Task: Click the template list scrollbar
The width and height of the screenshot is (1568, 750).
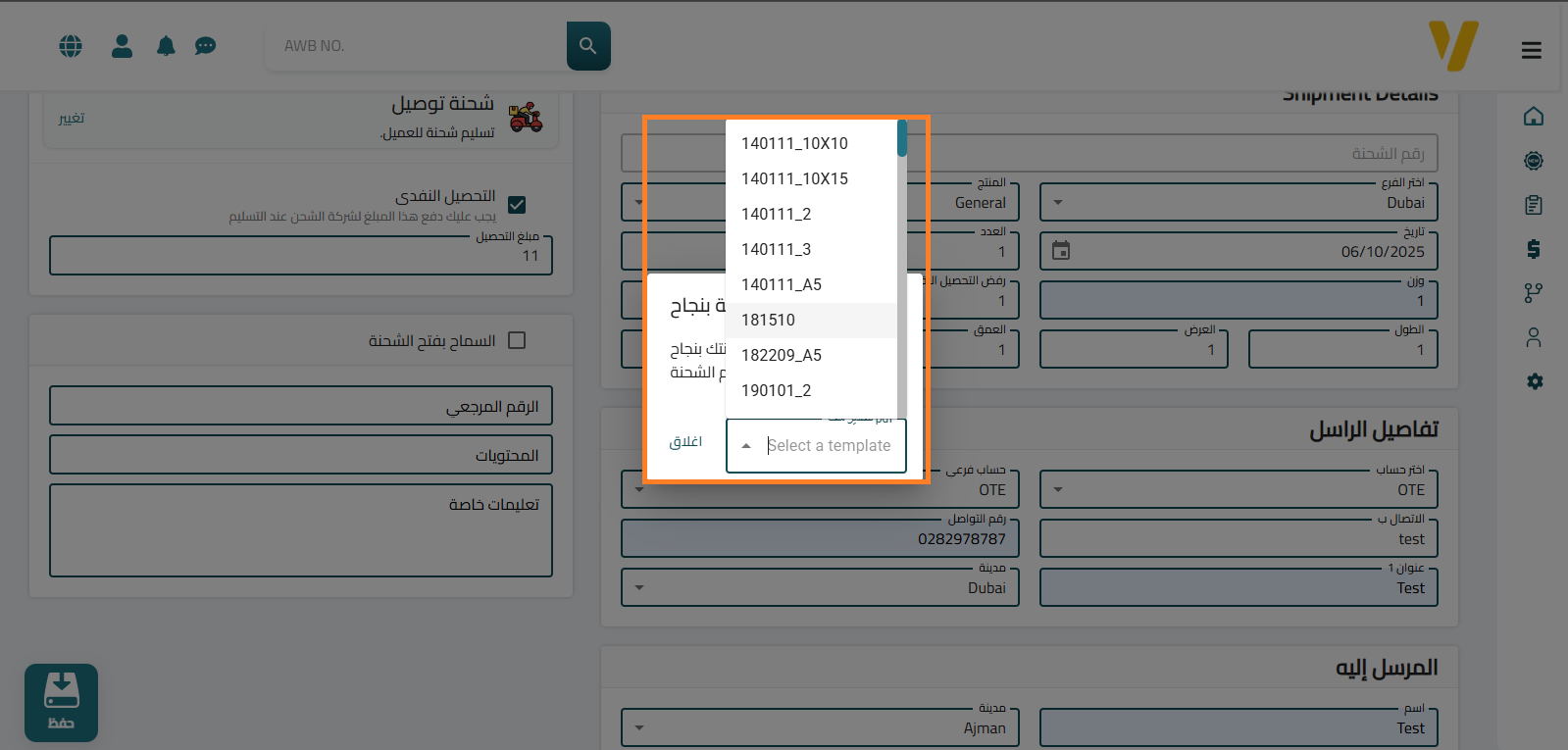Action: pos(902,138)
